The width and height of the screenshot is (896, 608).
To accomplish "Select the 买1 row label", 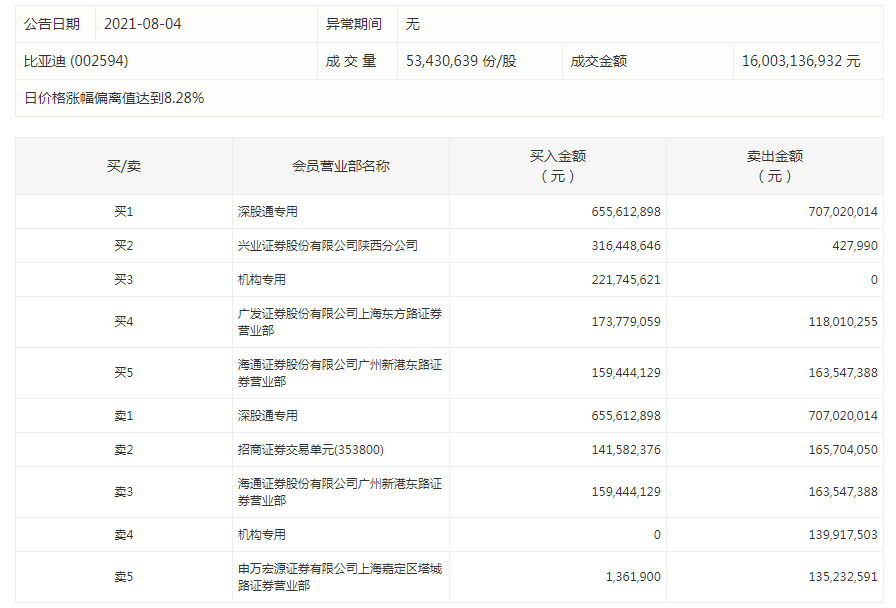I will pos(123,212).
